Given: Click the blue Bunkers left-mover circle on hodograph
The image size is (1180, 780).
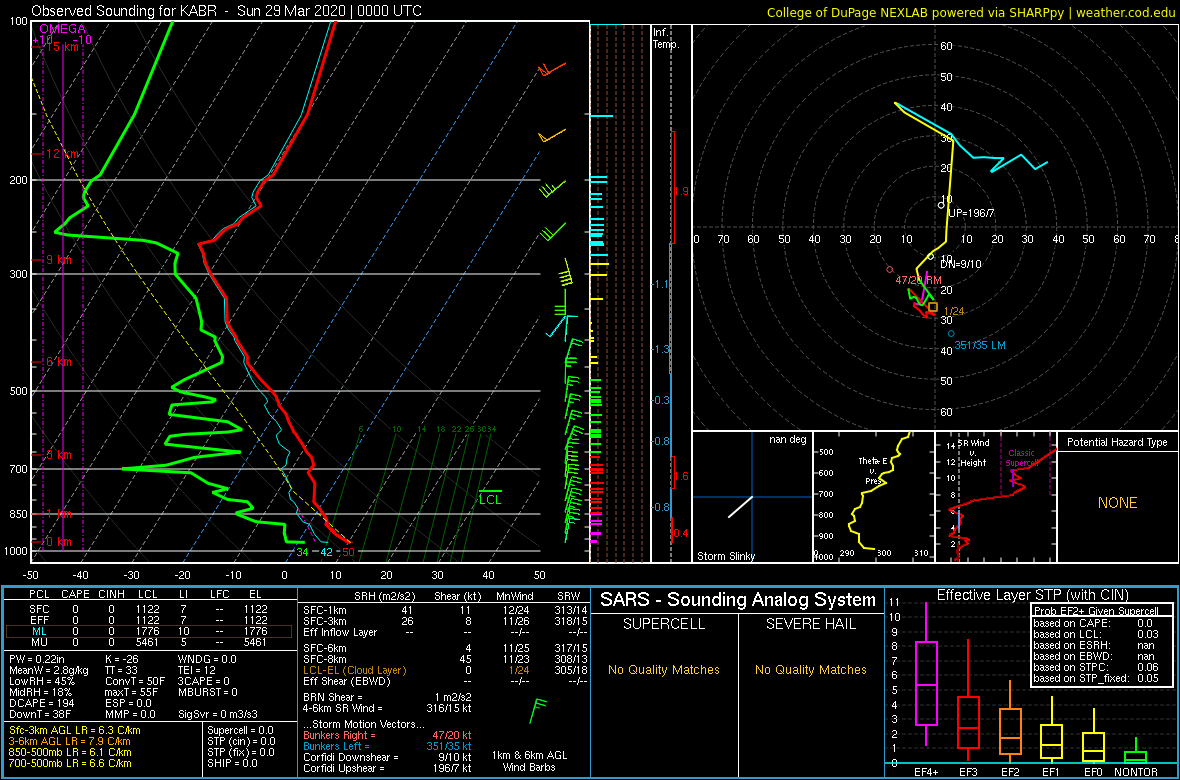Looking at the screenshot, I should pos(951,334).
